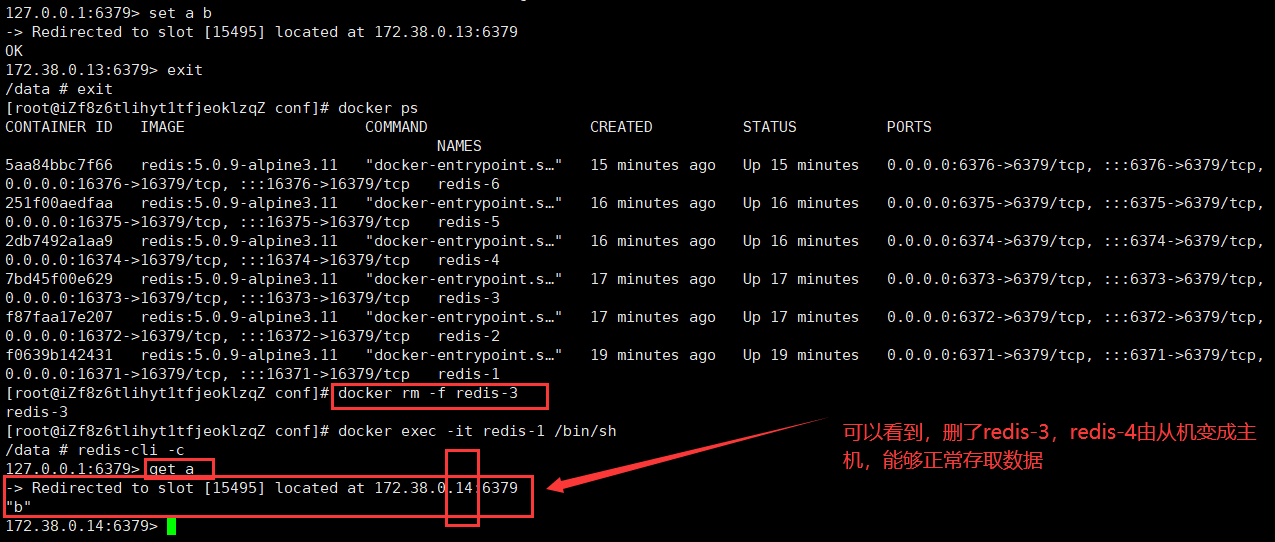Viewport: 1275px width, 542px height.
Task: Click container ID 'f87faa17e207'
Action: (x=59, y=317)
